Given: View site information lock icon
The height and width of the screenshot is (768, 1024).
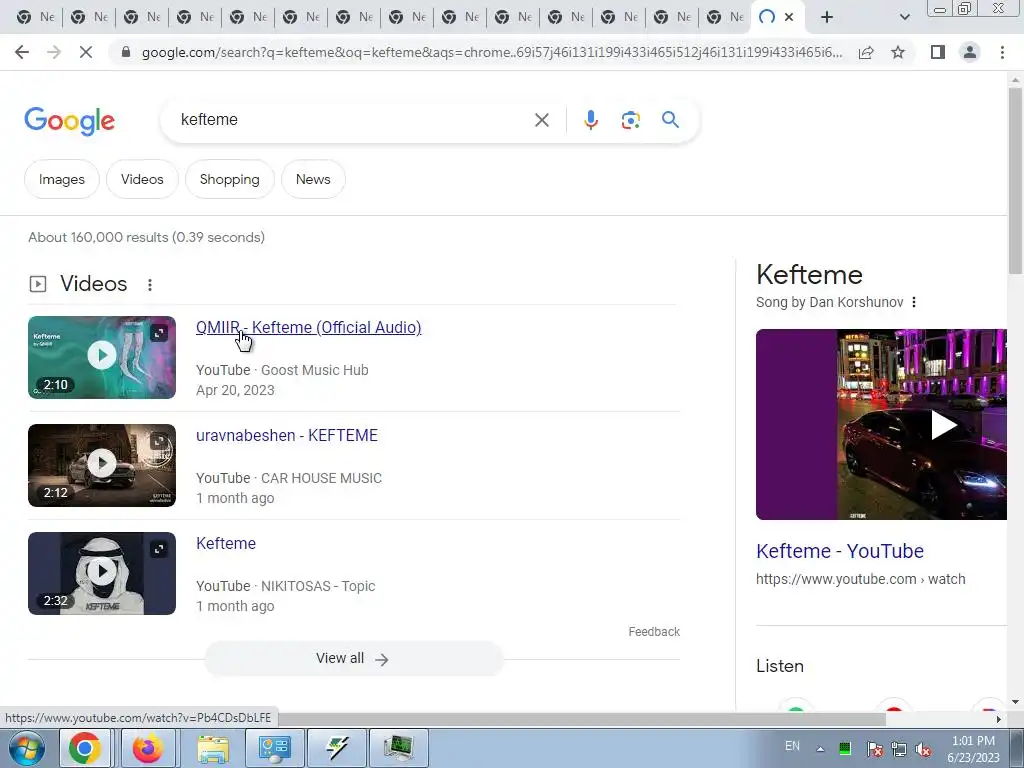Looking at the screenshot, I should pos(126,52).
